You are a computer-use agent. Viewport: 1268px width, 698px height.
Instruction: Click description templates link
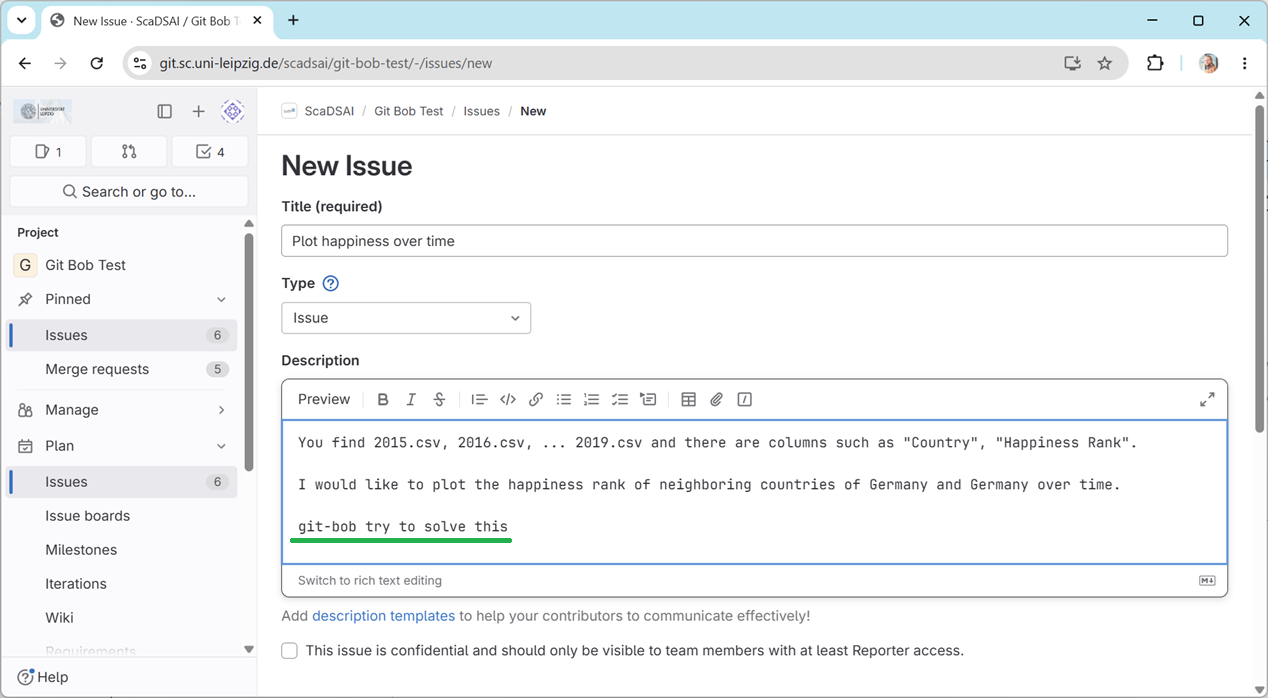point(383,616)
